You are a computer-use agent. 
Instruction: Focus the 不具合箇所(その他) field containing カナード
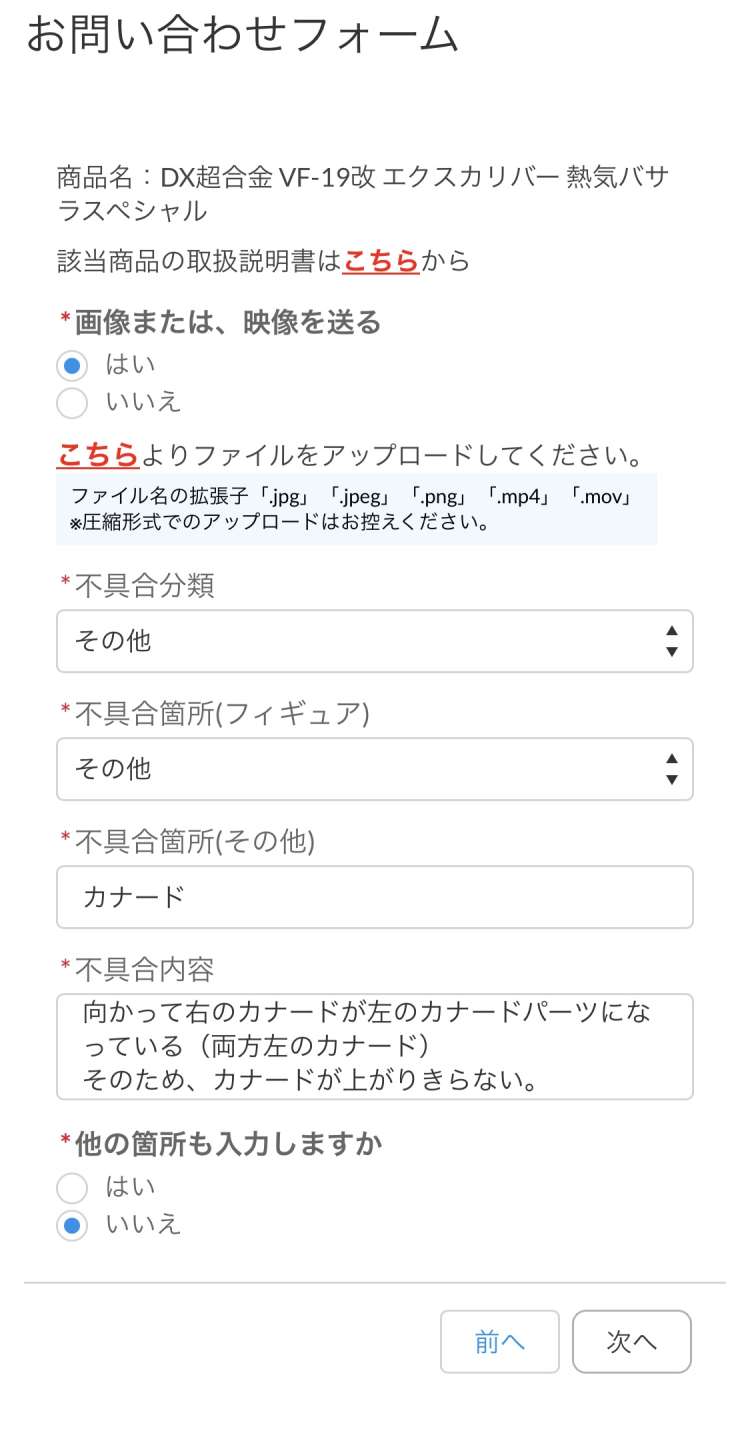tap(374, 897)
